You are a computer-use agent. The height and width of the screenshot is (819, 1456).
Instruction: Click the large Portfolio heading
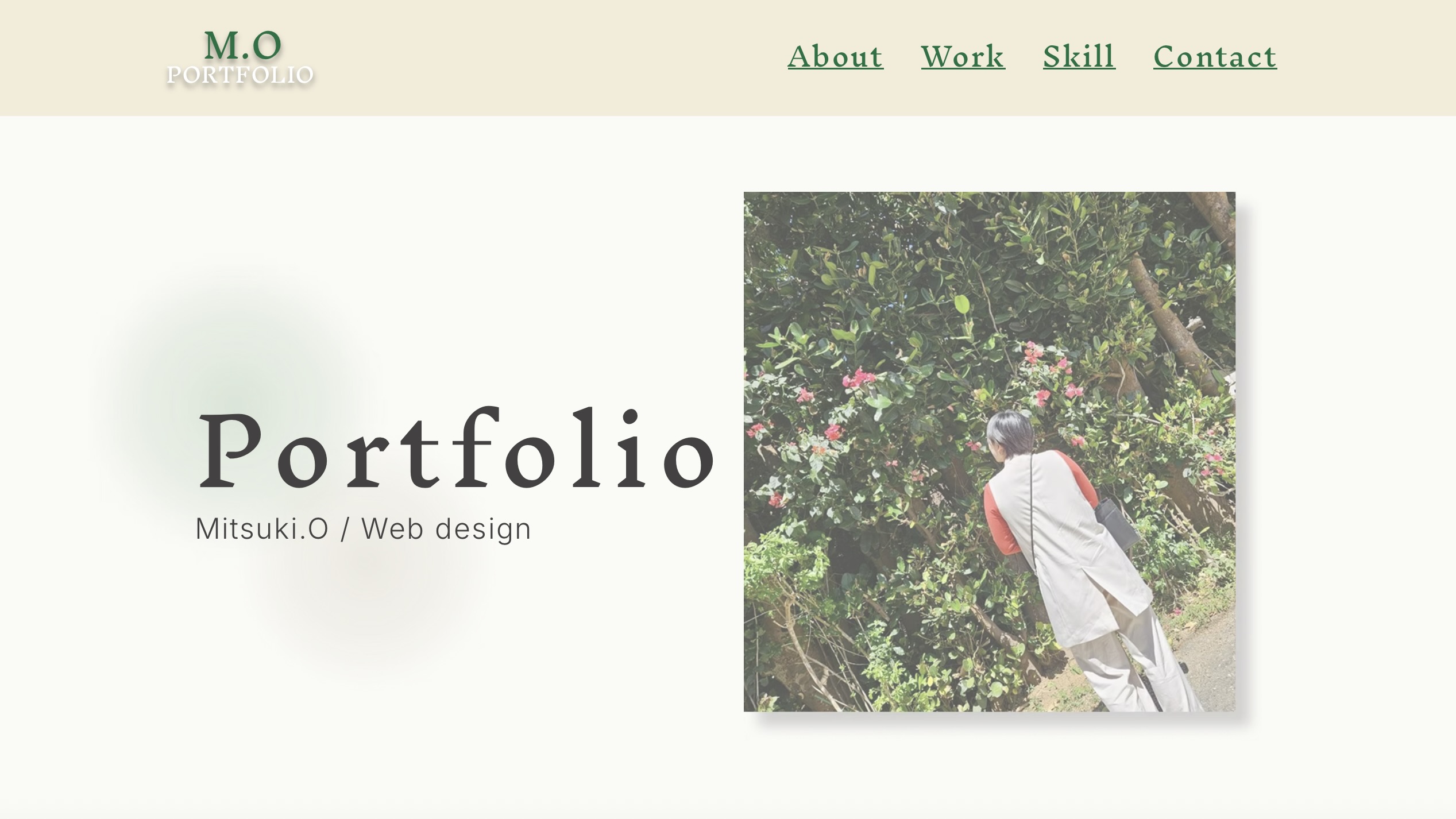coord(457,449)
